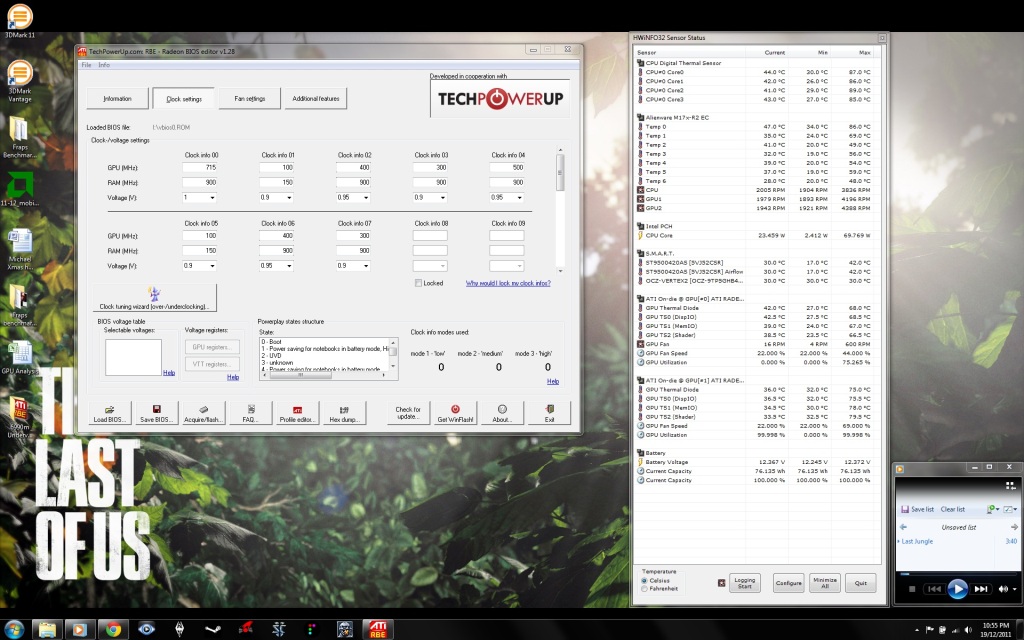Click the Hex dump button
This screenshot has height=640, width=1024.
coord(344,413)
